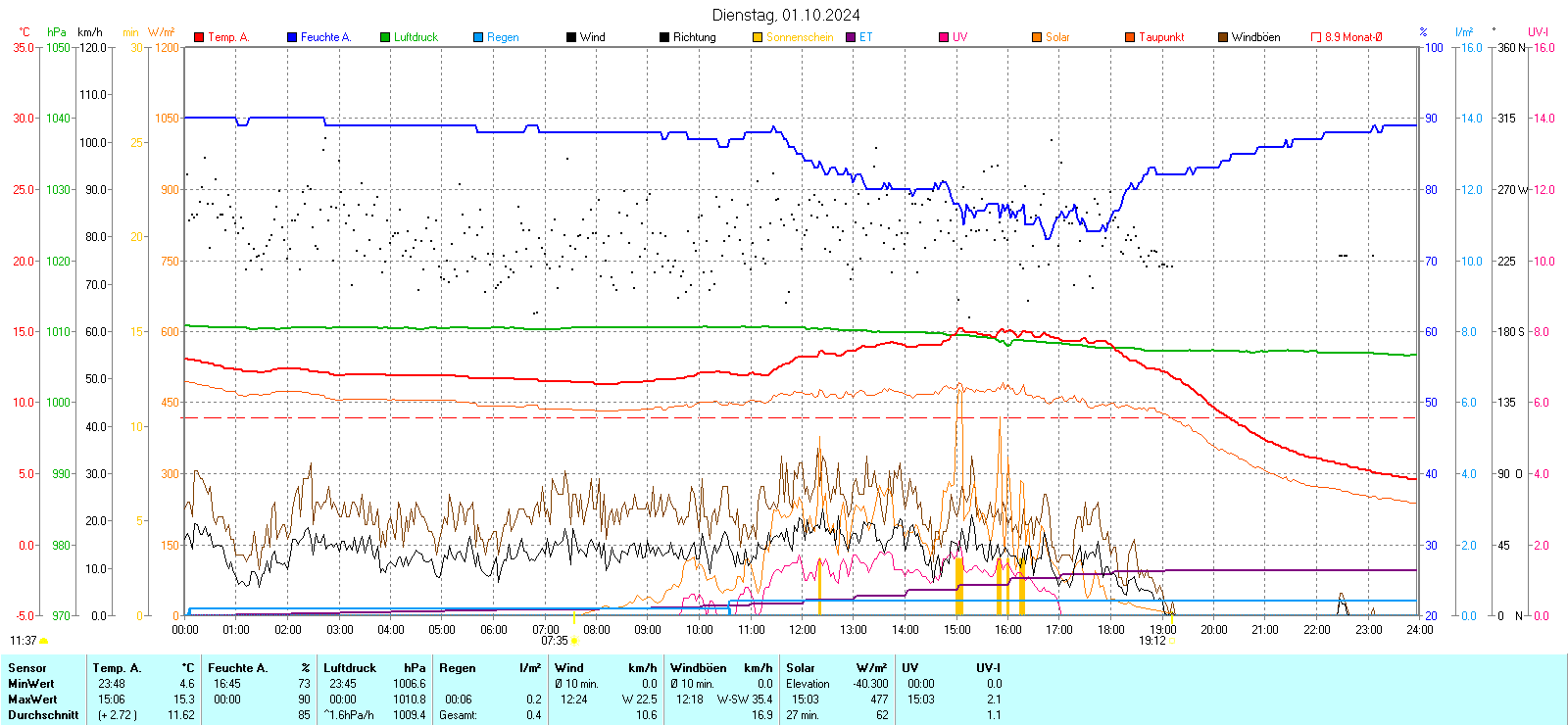Click the green Luftdruck legend marker

[385, 37]
